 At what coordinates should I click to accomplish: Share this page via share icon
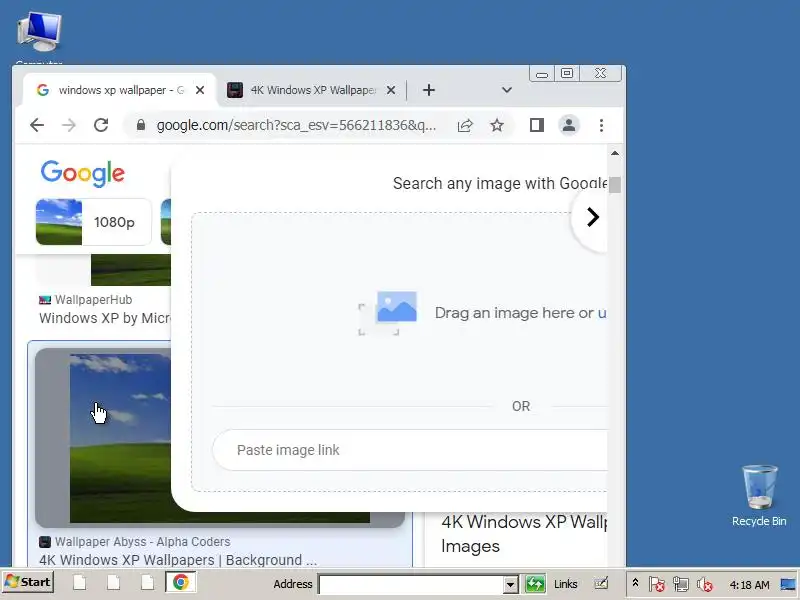tap(465, 125)
